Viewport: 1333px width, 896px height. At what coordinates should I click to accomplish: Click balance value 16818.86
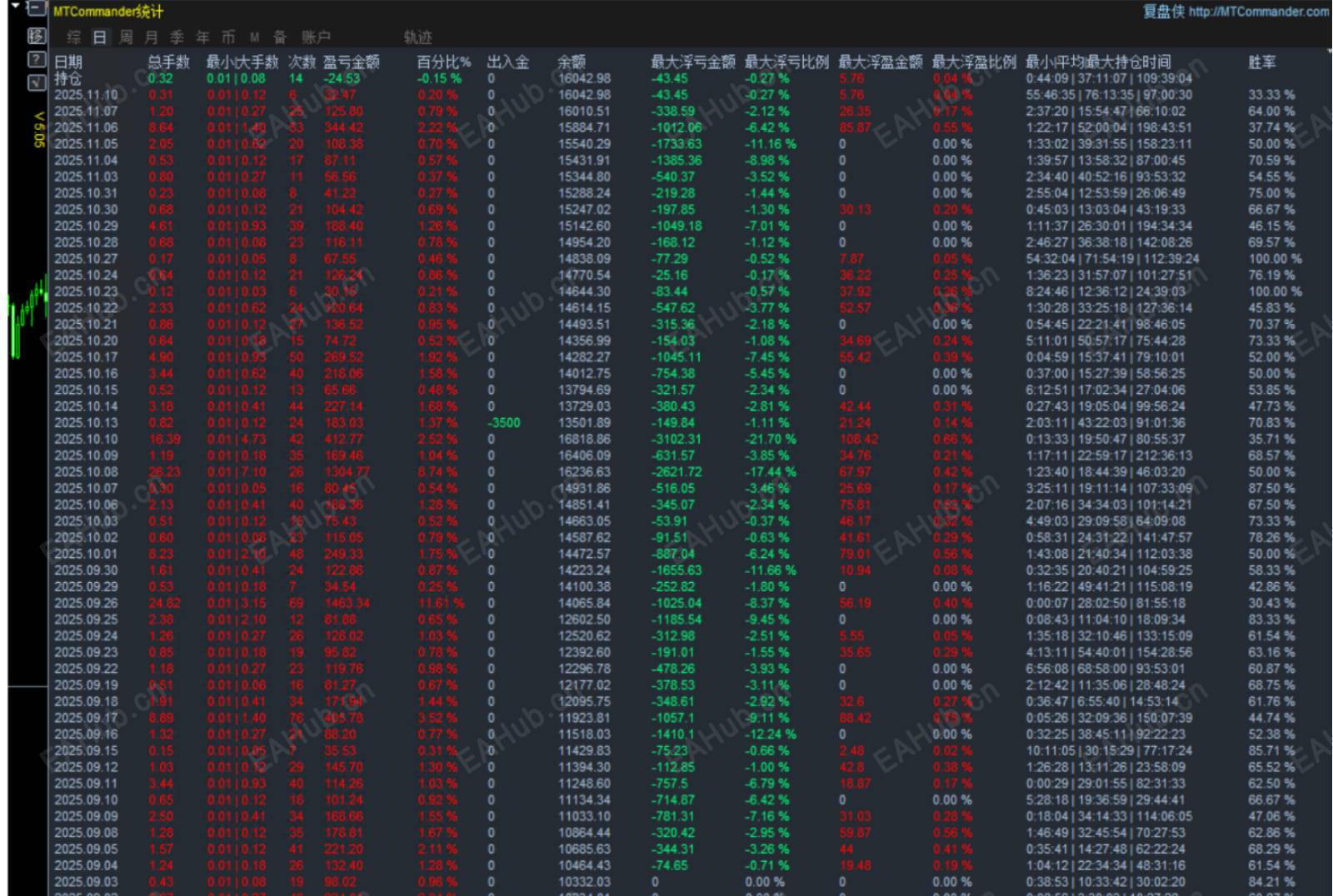click(584, 439)
